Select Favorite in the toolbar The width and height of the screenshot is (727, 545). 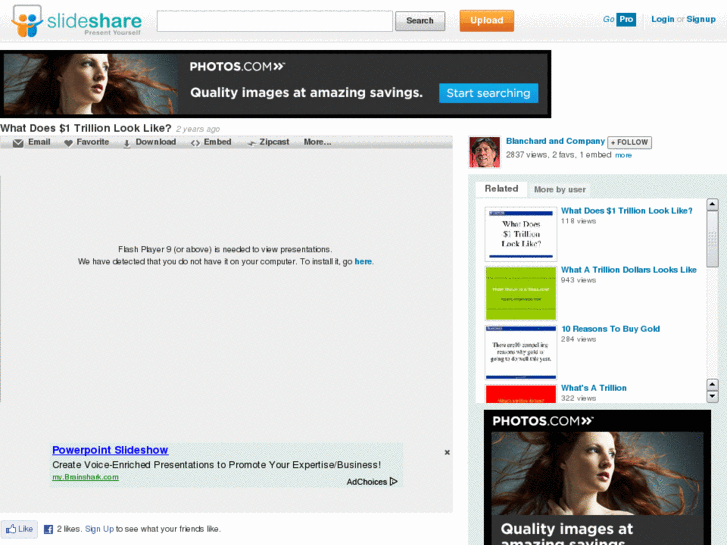click(x=93, y=142)
